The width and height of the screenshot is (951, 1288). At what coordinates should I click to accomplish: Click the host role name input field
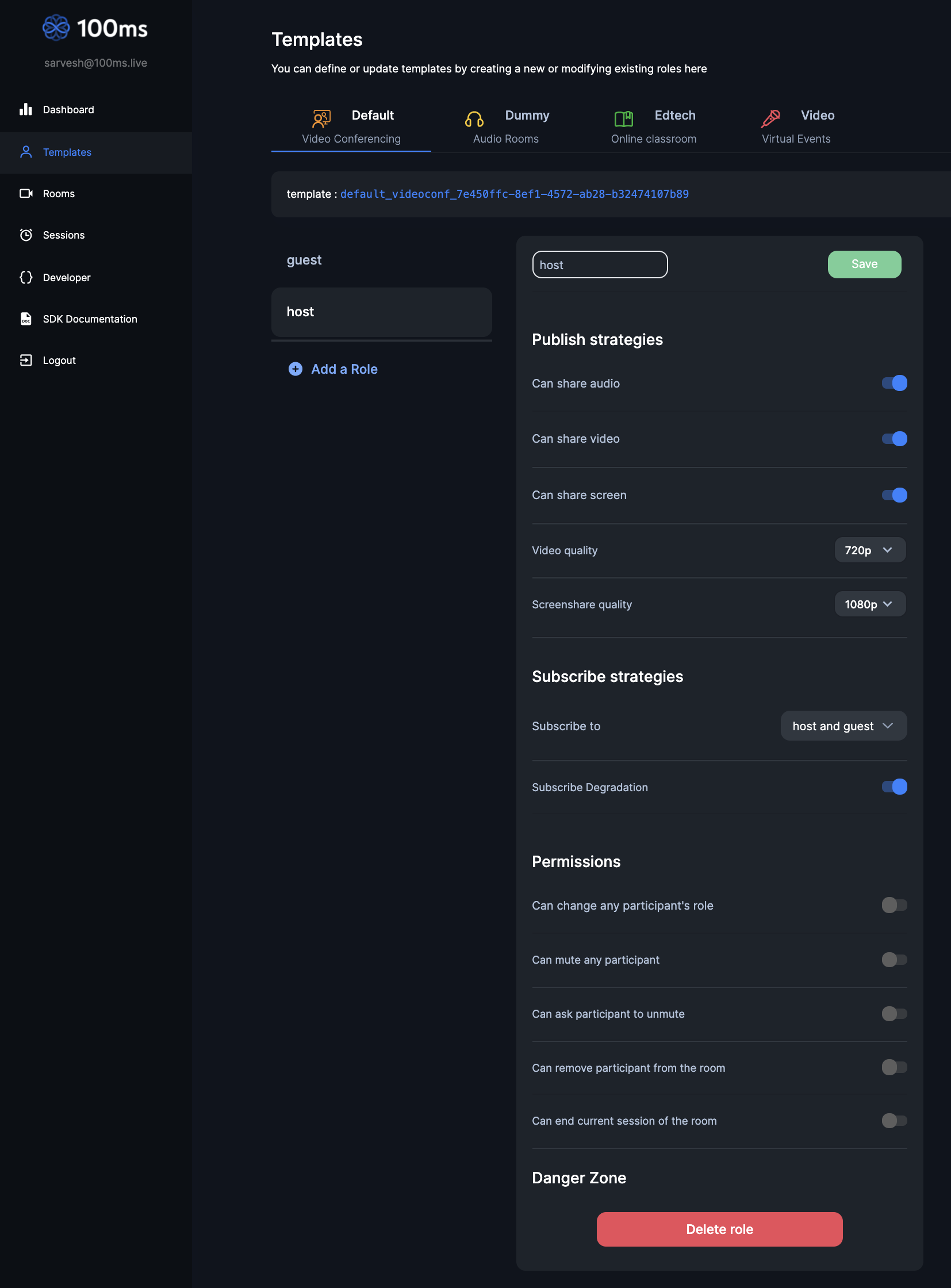pos(599,265)
